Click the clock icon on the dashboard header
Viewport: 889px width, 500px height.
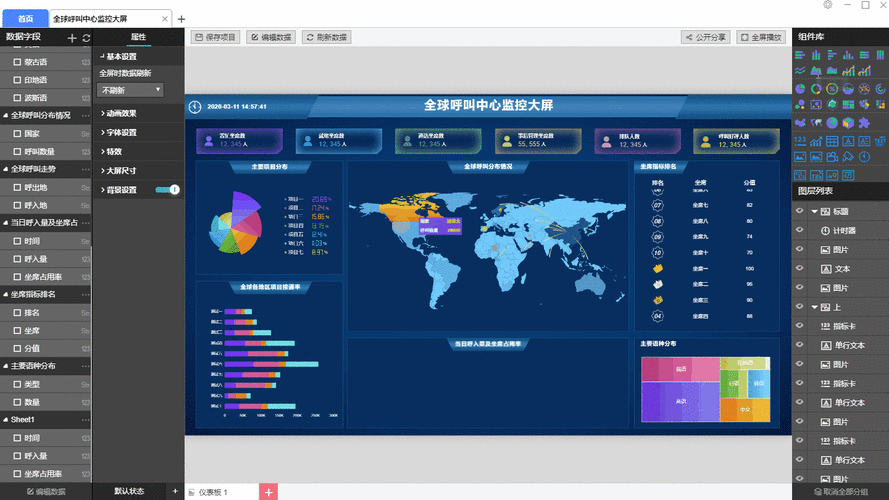194,106
